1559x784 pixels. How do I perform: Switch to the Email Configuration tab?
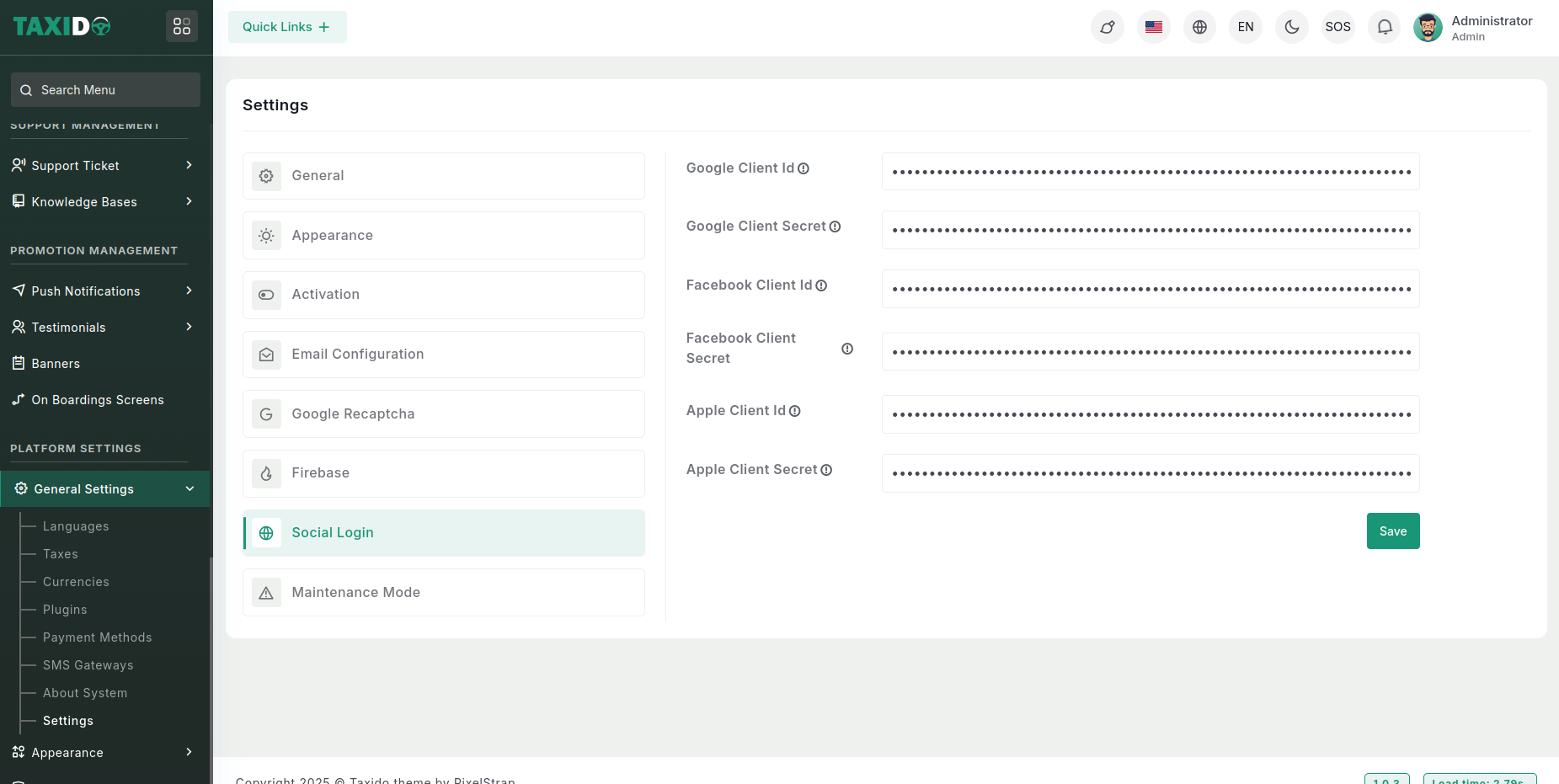pos(444,355)
